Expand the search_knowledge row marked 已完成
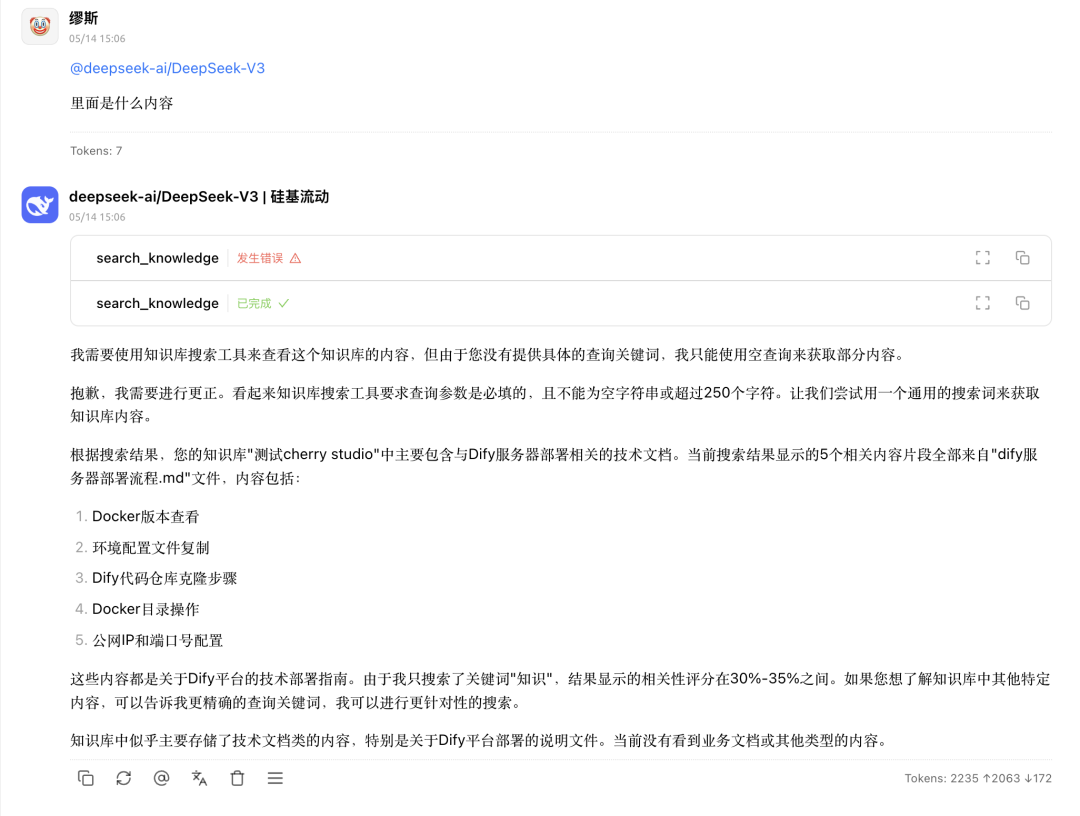Viewport: 1080px width, 816px height. tap(561, 303)
